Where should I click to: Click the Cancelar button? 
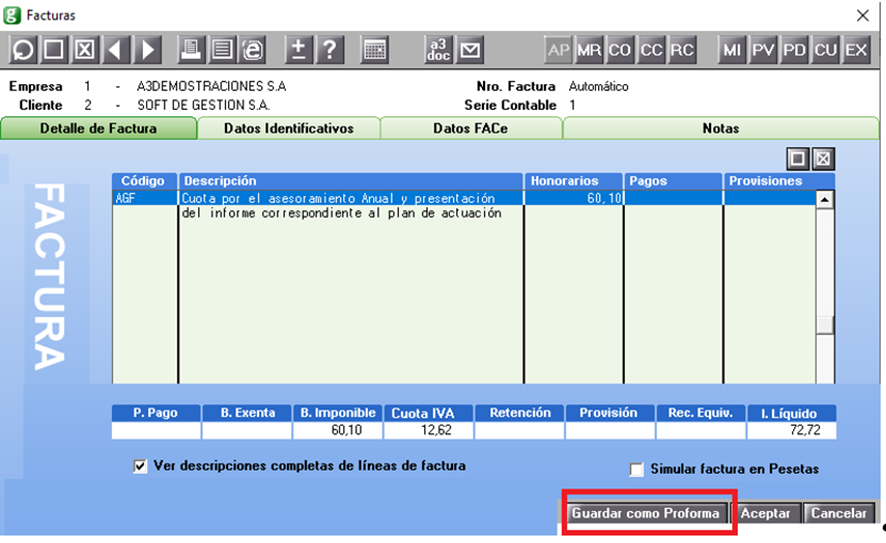(x=839, y=513)
